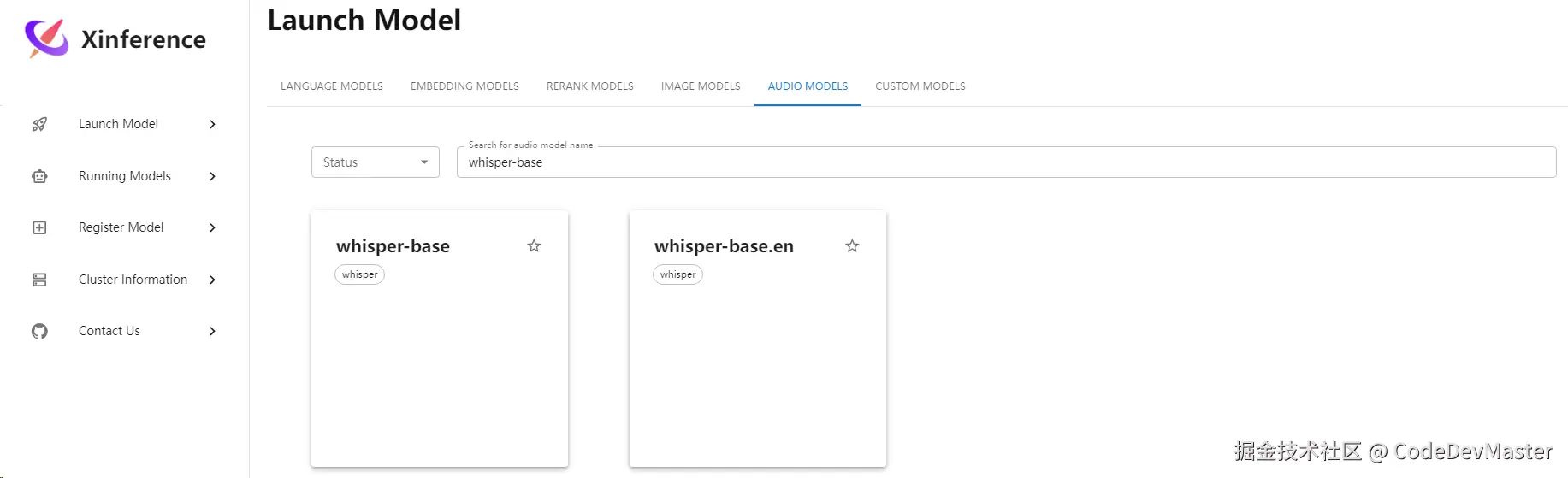The width and height of the screenshot is (1568, 478).
Task: Expand the Running Models chevron
Action: coord(212,176)
